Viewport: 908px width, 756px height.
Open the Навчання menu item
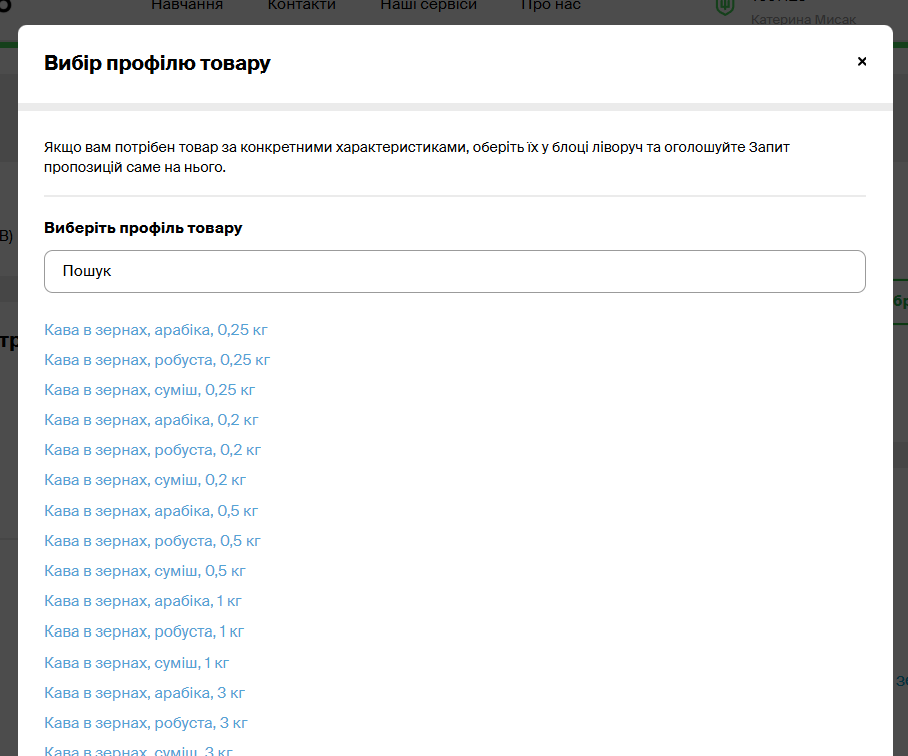[x=187, y=6]
